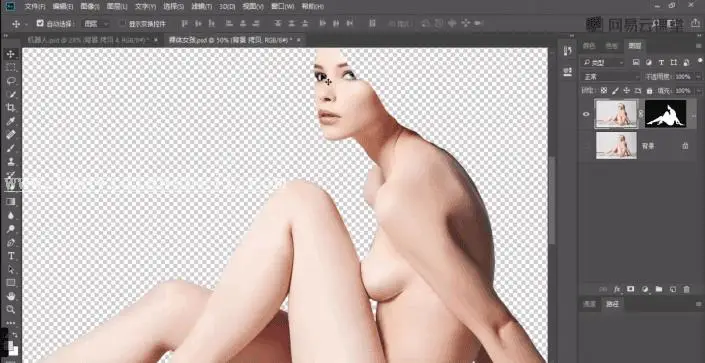Open the layer filter 类型 dropdown
Screen dimensions: 705x363
(603, 62)
